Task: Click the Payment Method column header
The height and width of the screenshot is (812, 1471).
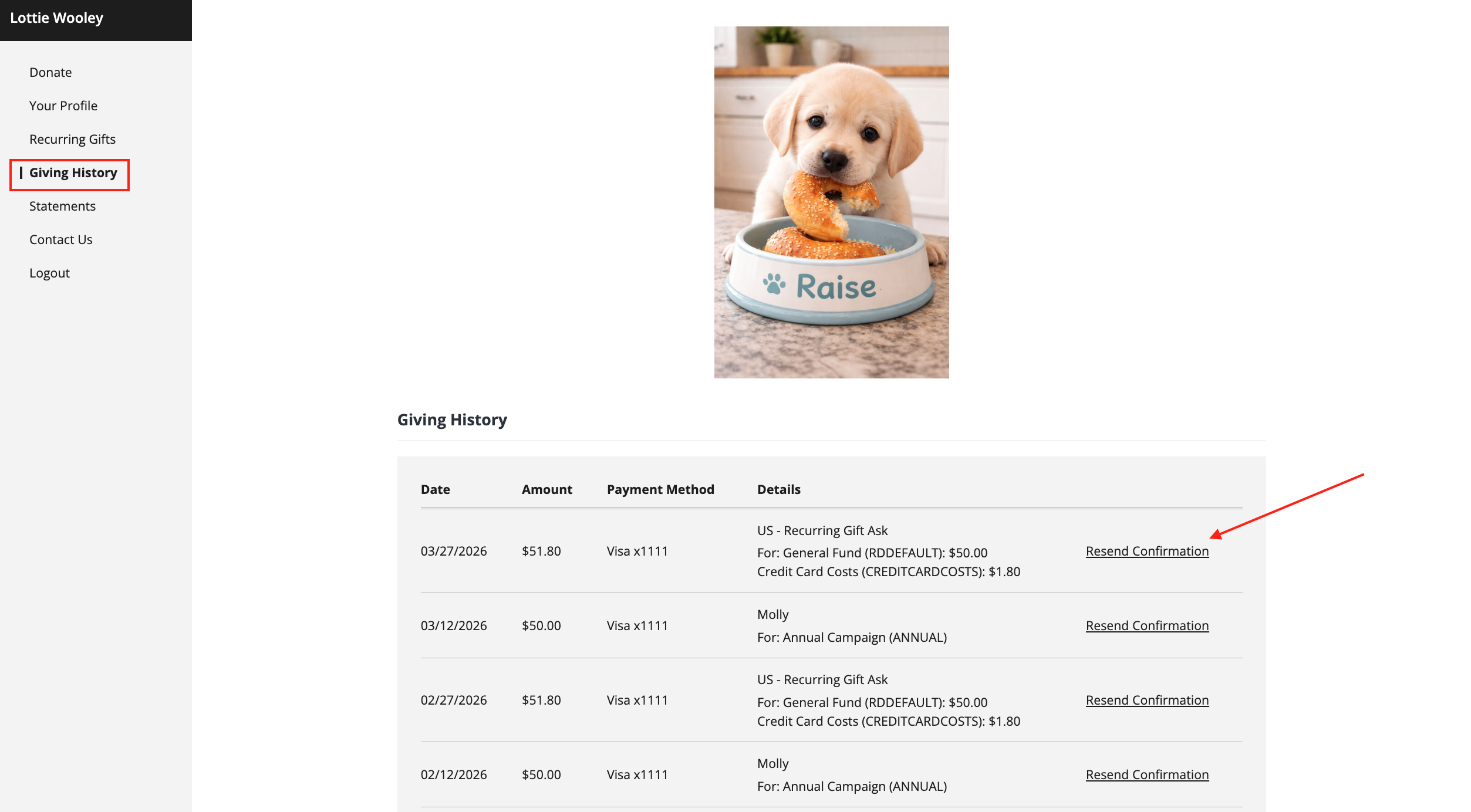Action: (660, 489)
